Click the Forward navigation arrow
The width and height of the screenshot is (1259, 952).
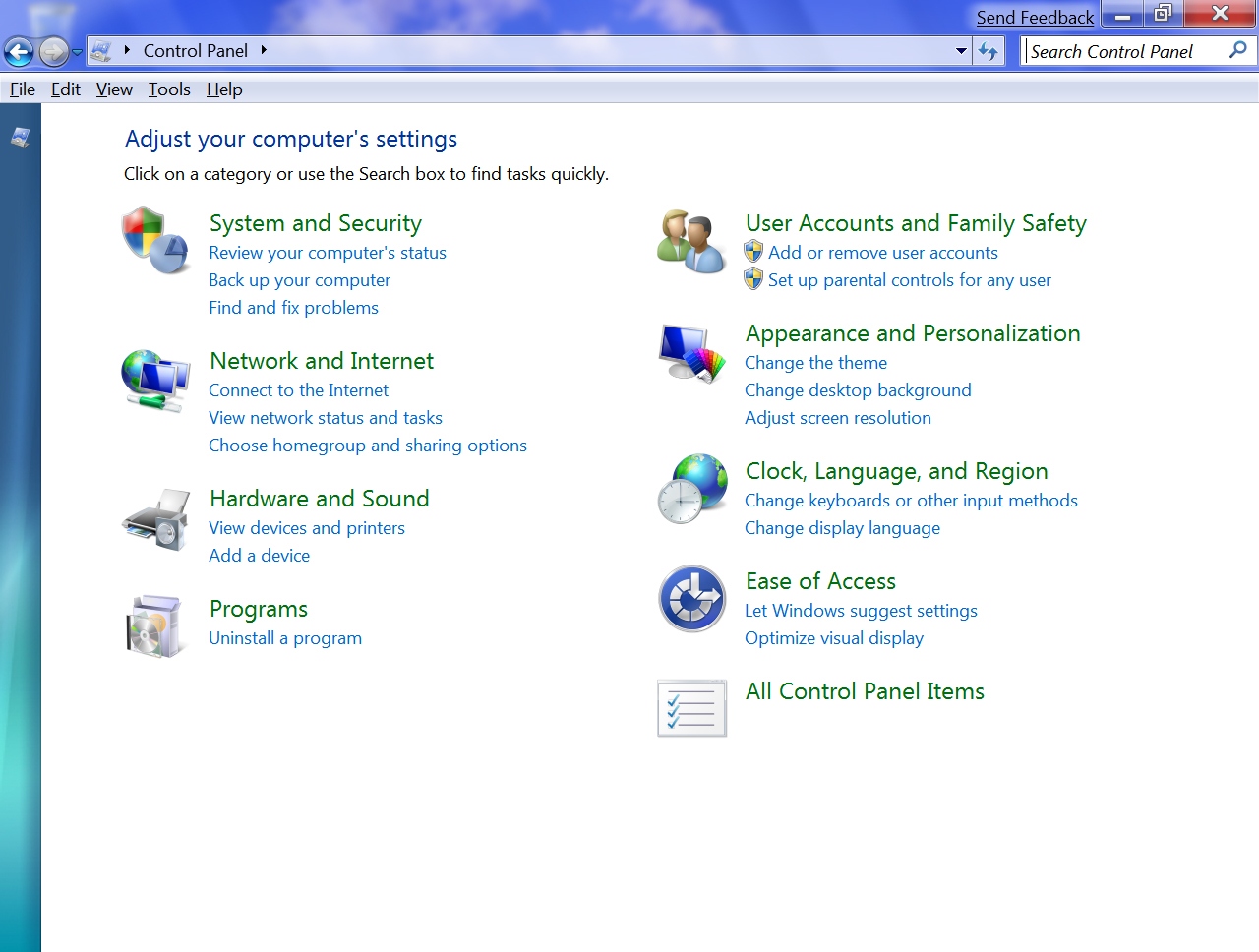pos(53,51)
